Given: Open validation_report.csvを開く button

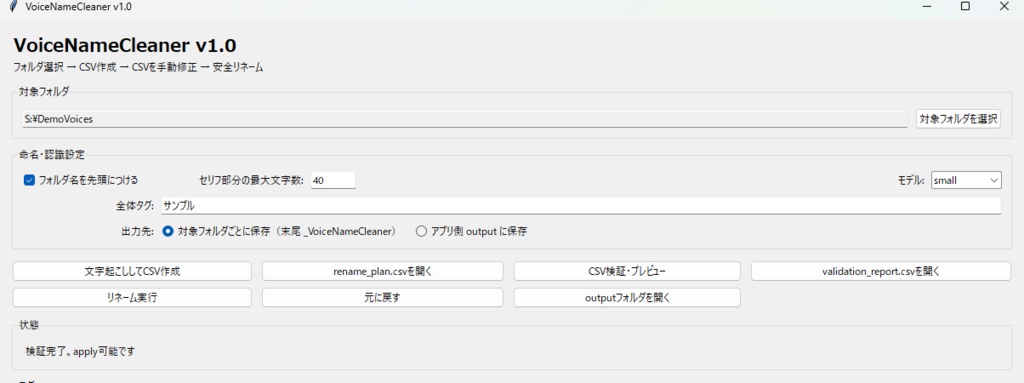Looking at the screenshot, I should [x=881, y=271].
